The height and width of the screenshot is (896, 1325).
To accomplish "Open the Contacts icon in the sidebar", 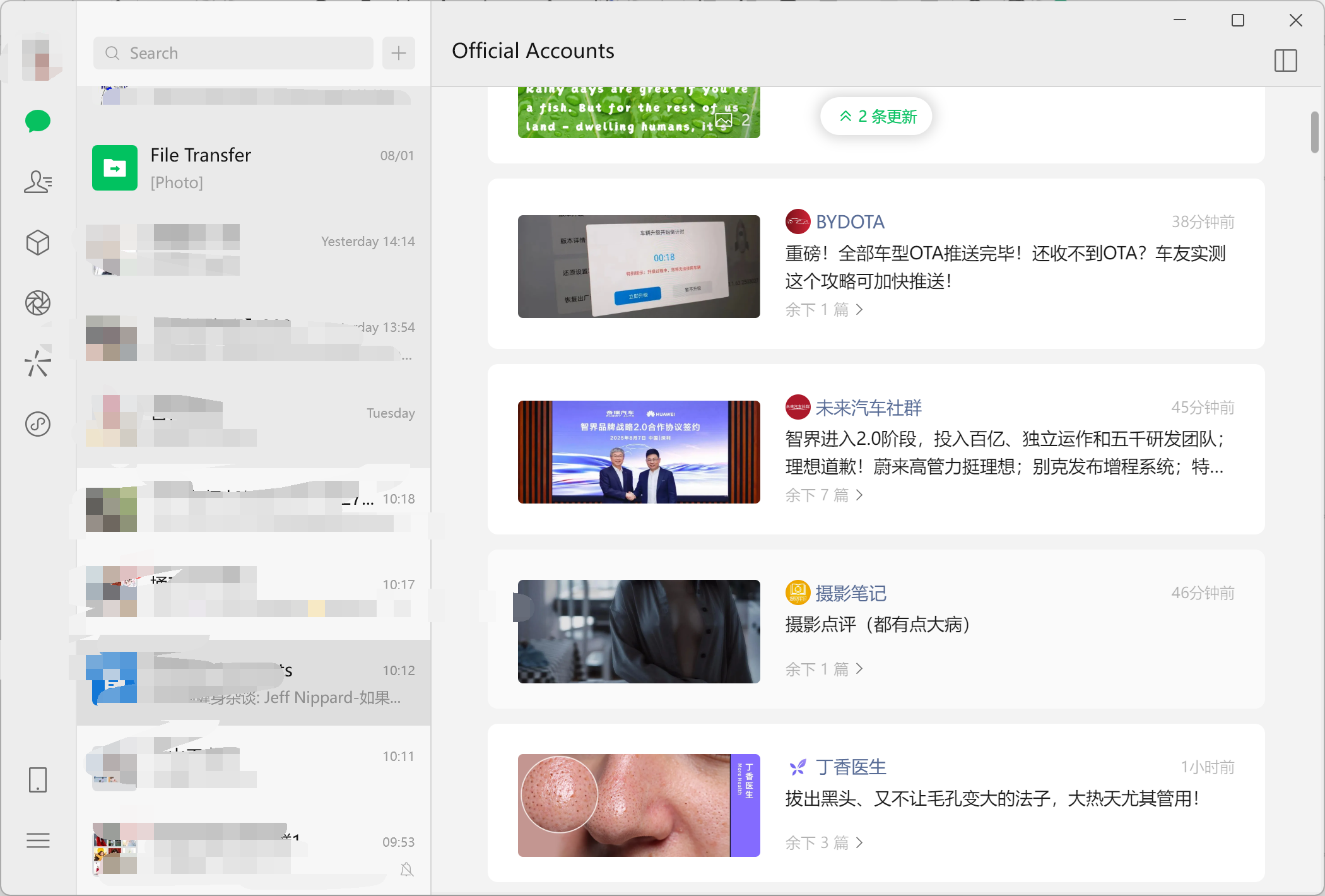I will (x=38, y=182).
